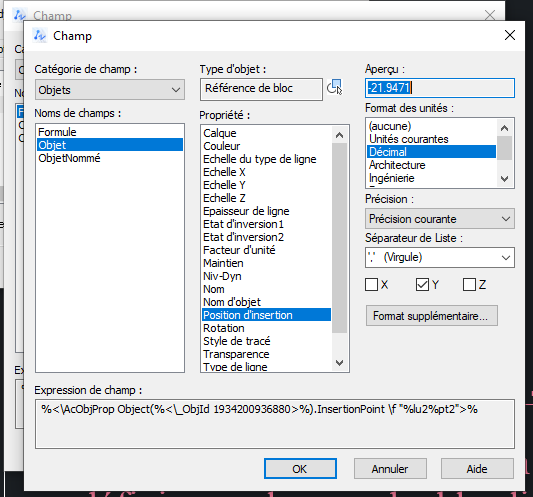
Task: Click Format des unités scrollbar thumb
Action: click(x=504, y=148)
